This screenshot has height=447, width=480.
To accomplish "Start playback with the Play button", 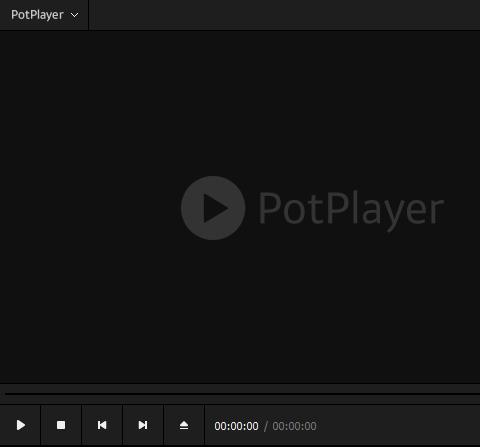I will coord(20,425).
